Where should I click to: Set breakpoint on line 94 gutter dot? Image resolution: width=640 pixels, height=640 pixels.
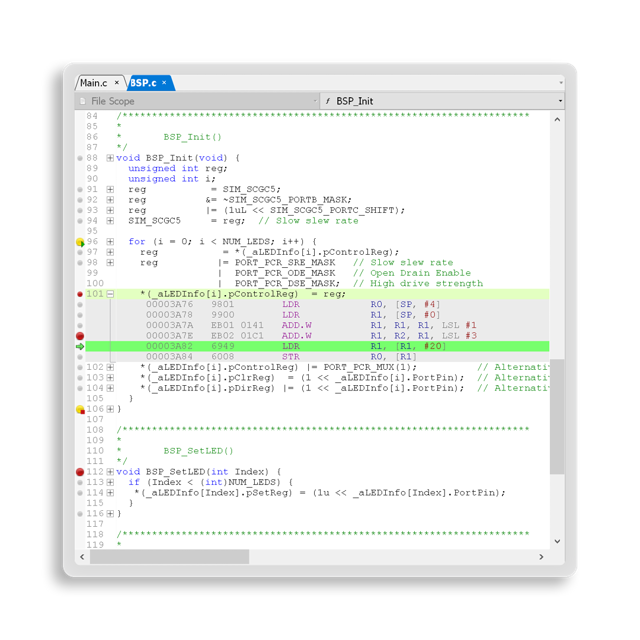pyautogui.click(x=80, y=221)
